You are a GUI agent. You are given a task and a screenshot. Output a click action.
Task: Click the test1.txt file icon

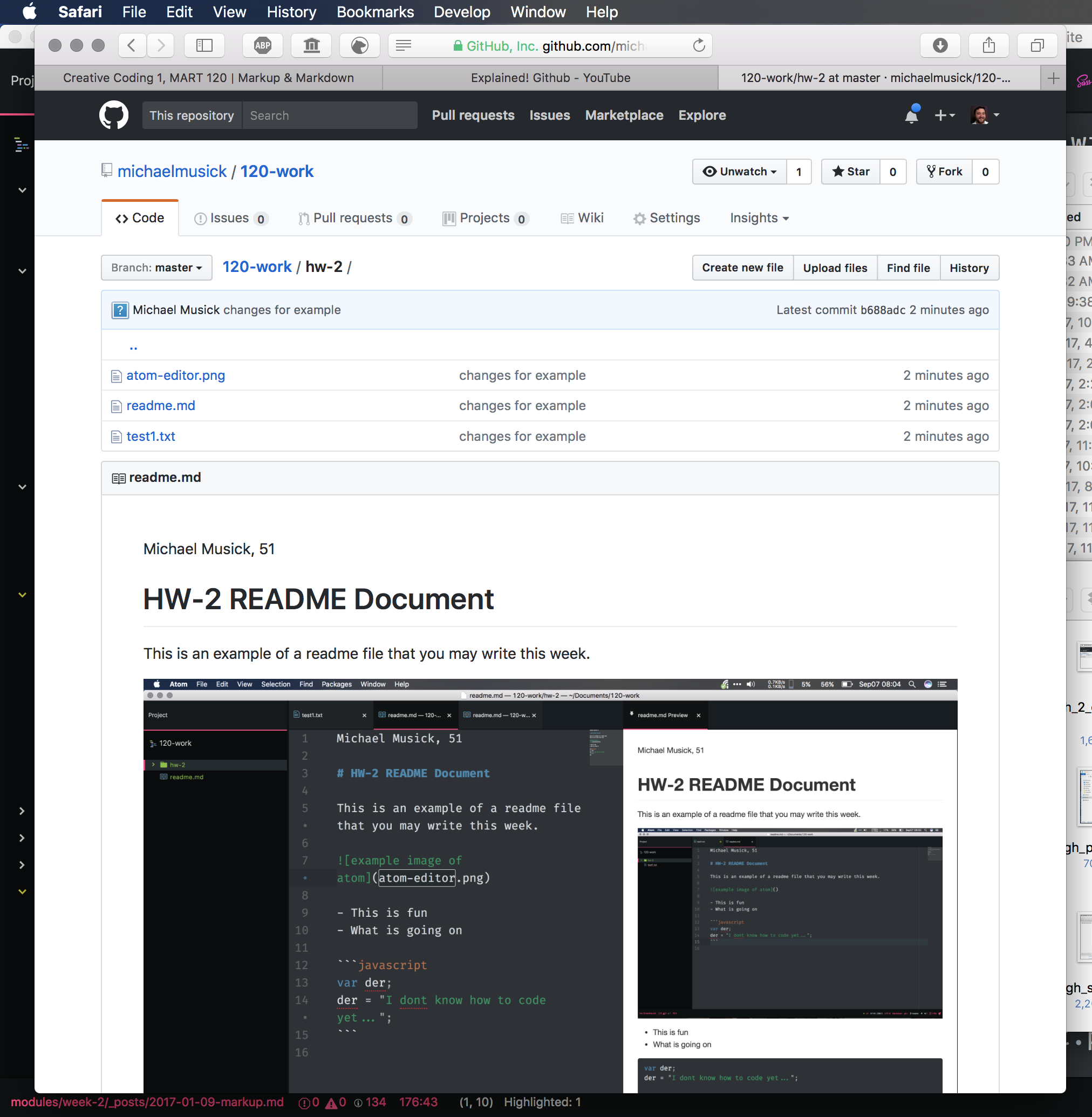[x=117, y=437]
